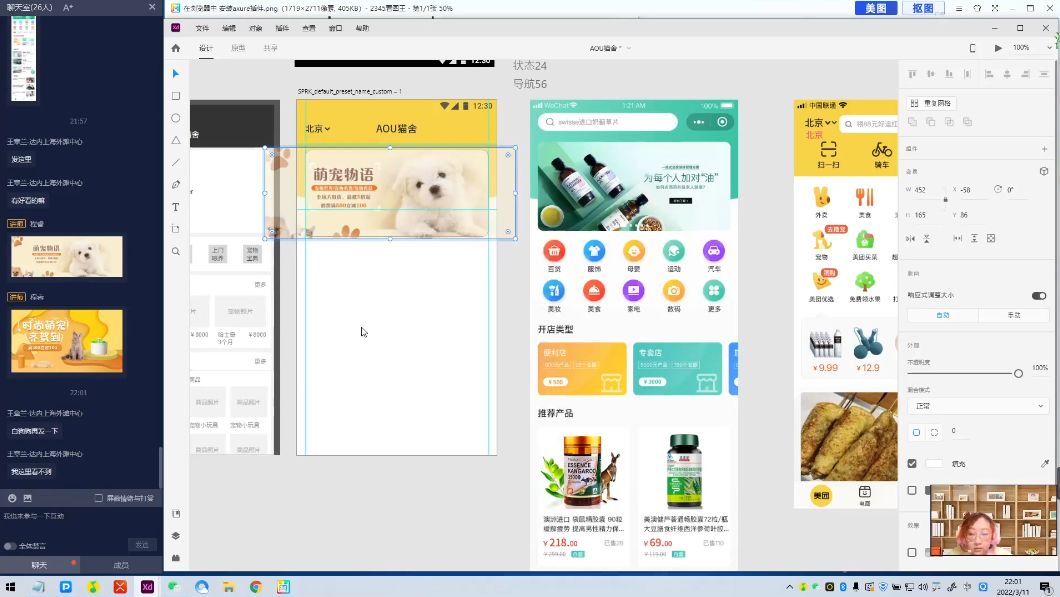This screenshot has width=1060, height=597.
Task: Toggle the 填充 fill checkbox
Action: coord(911,463)
